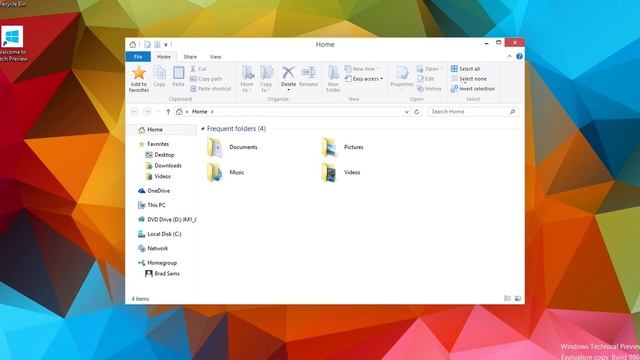Click Select none in the ribbon
This screenshot has height=360, width=640.
(x=469, y=79)
